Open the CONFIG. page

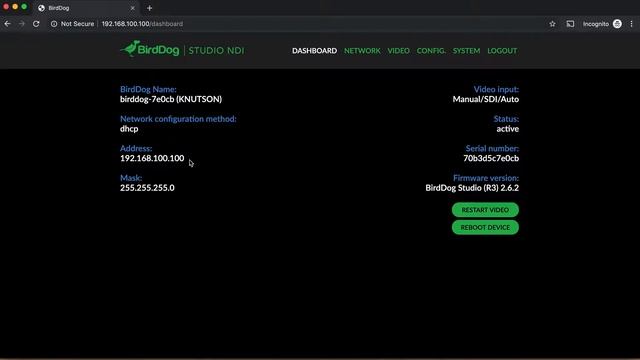tap(431, 51)
